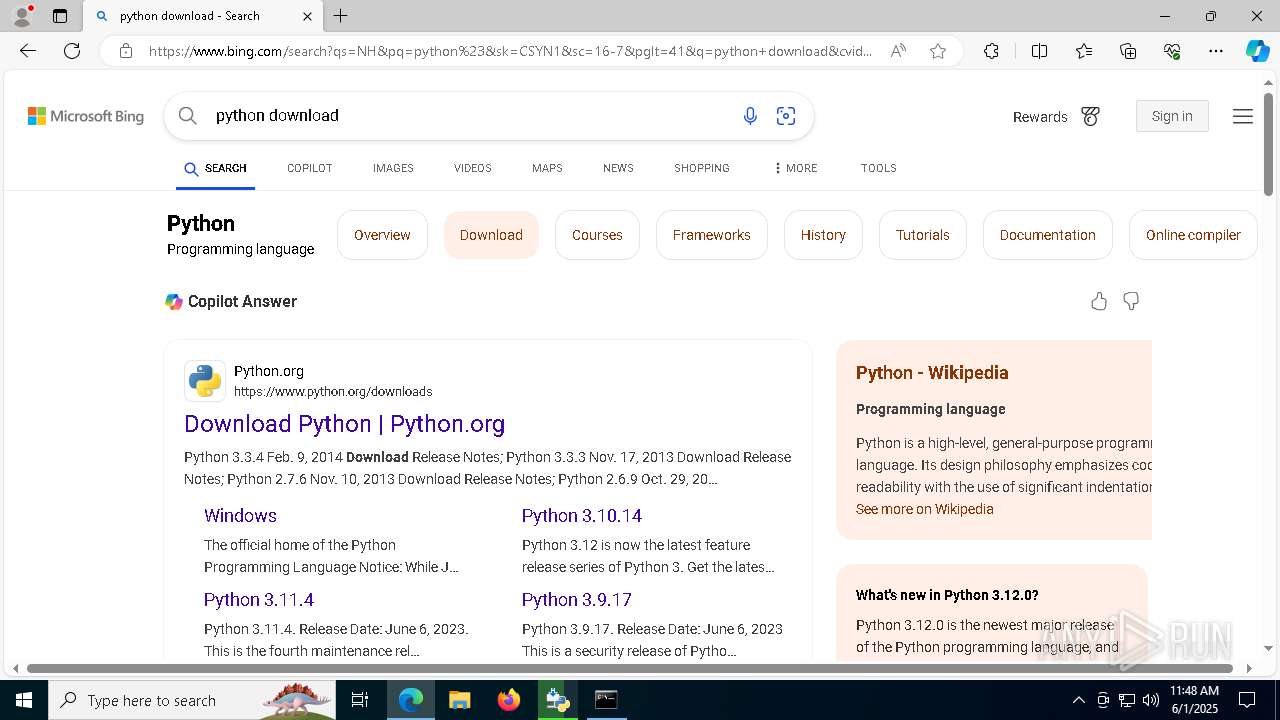Open Task View in taskbar

pos(360,700)
